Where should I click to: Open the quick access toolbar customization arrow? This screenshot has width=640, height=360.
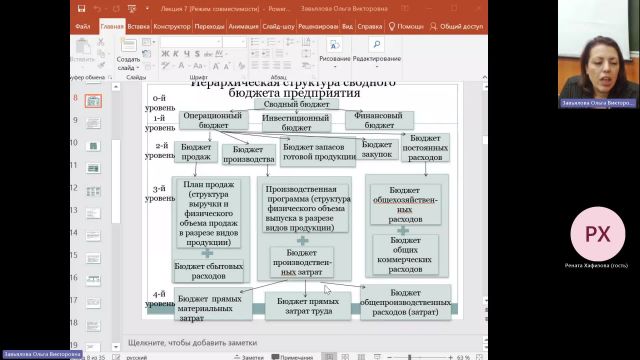pyautogui.click(x=147, y=8)
